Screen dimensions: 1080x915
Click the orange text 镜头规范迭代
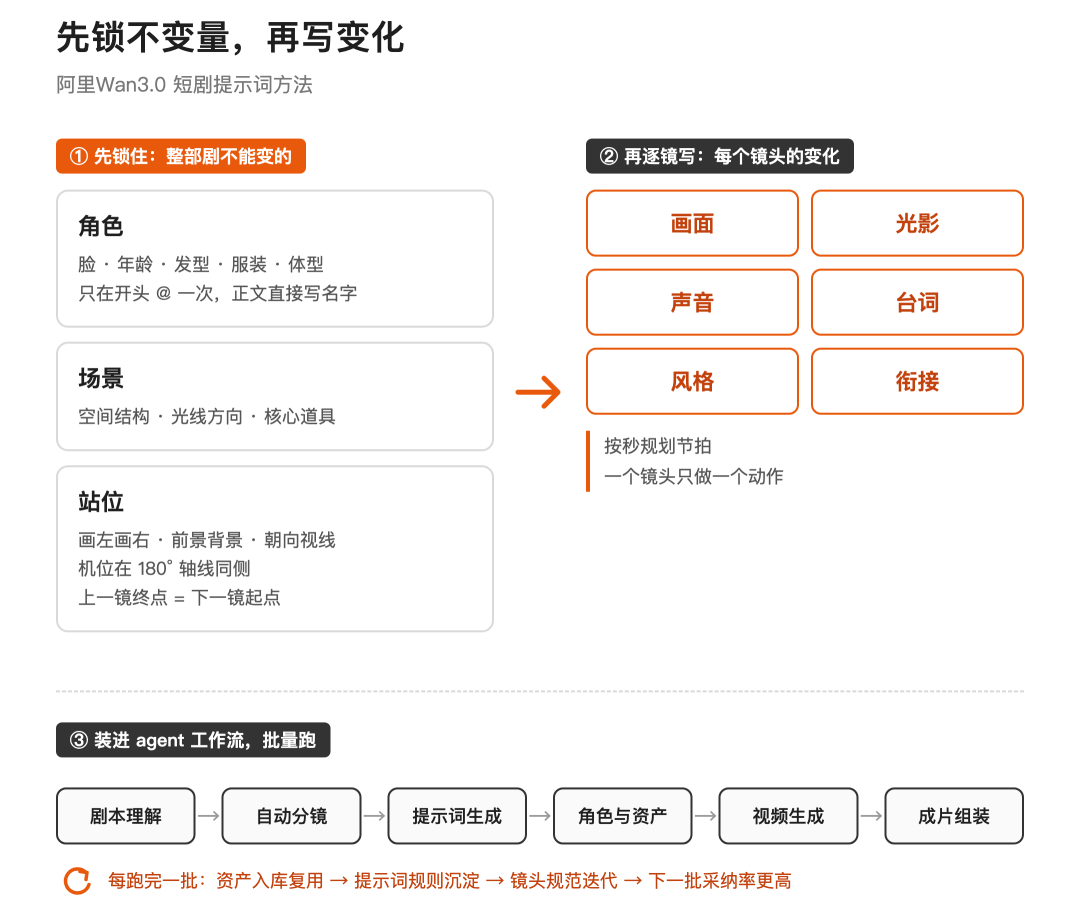[x=564, y=881]
